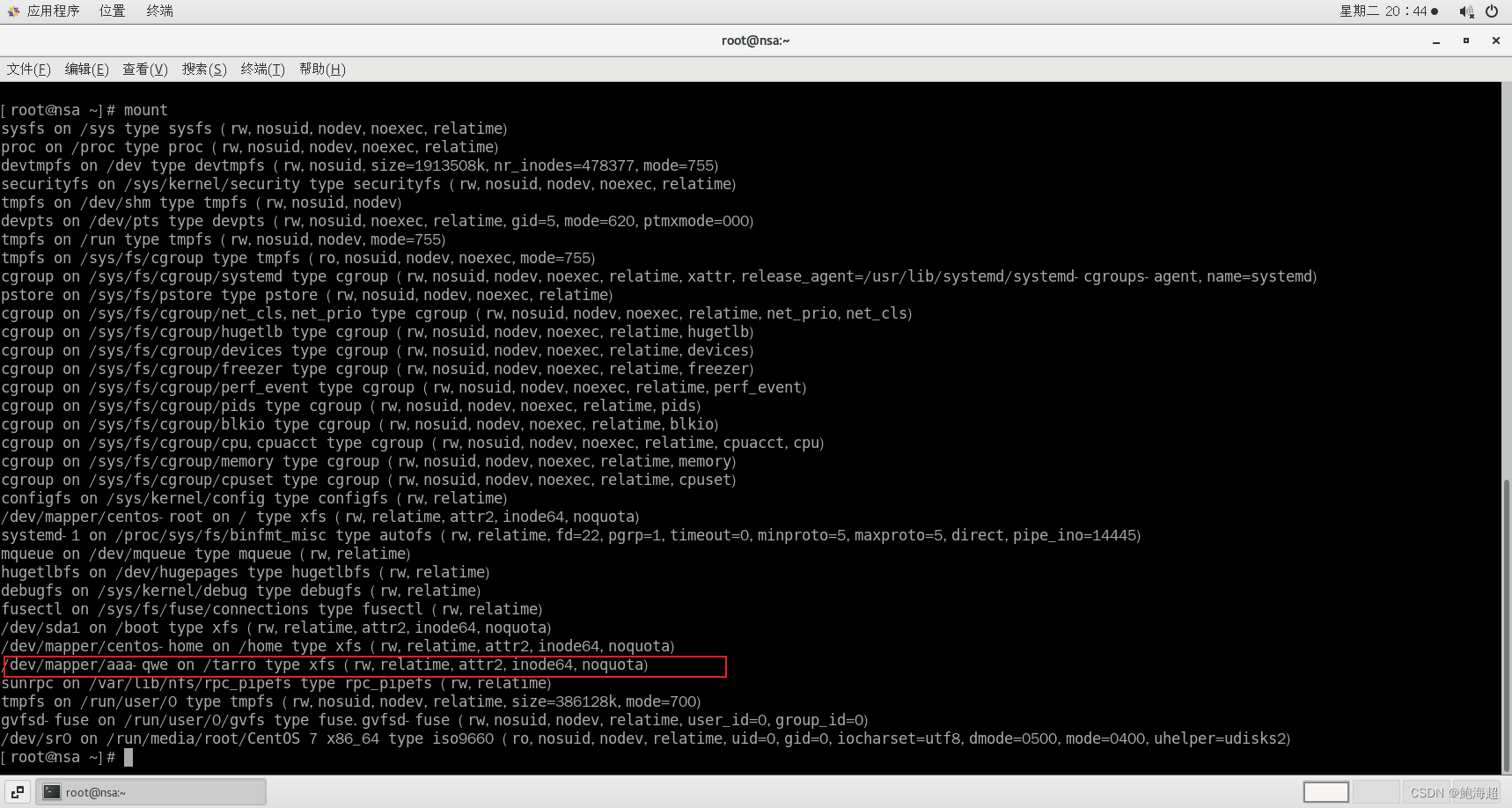
Task: Open the 文件(F) menu
Action: click(28, 69)
